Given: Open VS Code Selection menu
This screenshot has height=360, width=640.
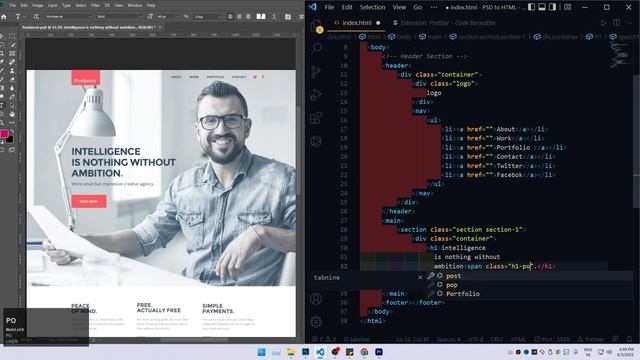Looking at the screenshot, I should 372,7.
